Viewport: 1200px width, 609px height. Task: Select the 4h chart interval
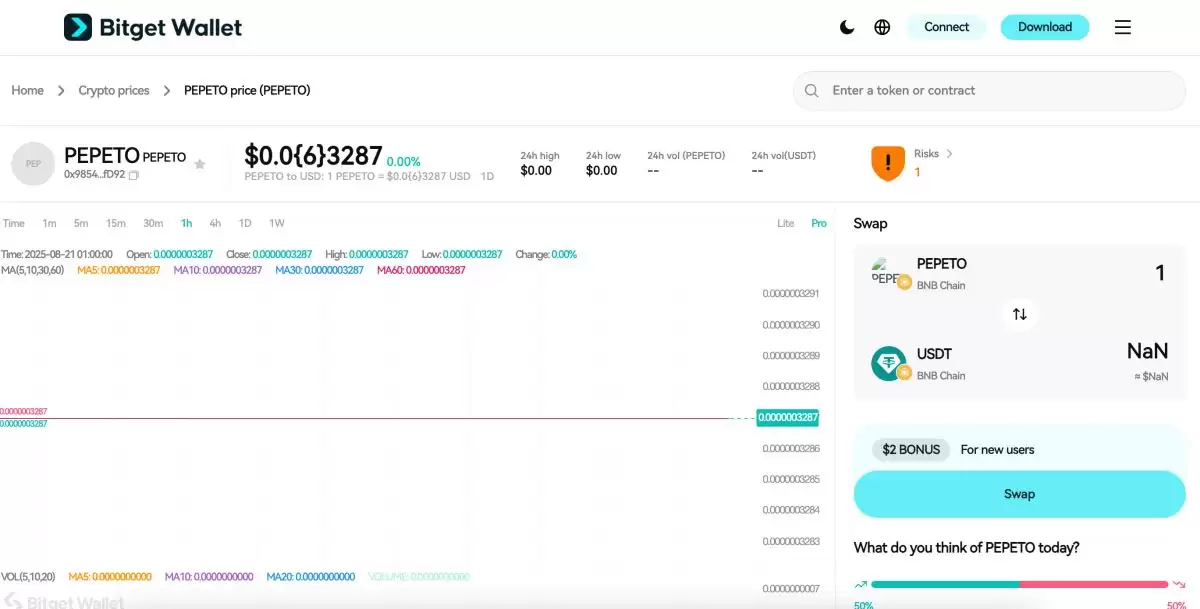tap(215, 223)
